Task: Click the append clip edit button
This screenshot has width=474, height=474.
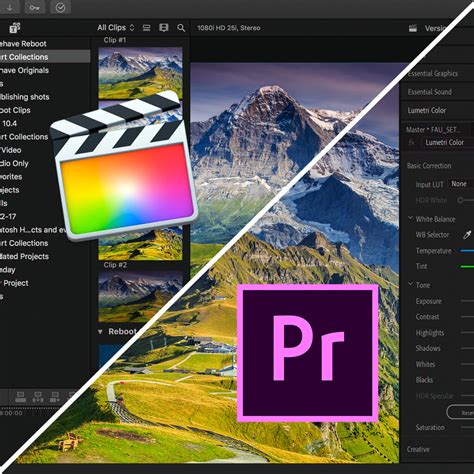Action: coord(55,397)
